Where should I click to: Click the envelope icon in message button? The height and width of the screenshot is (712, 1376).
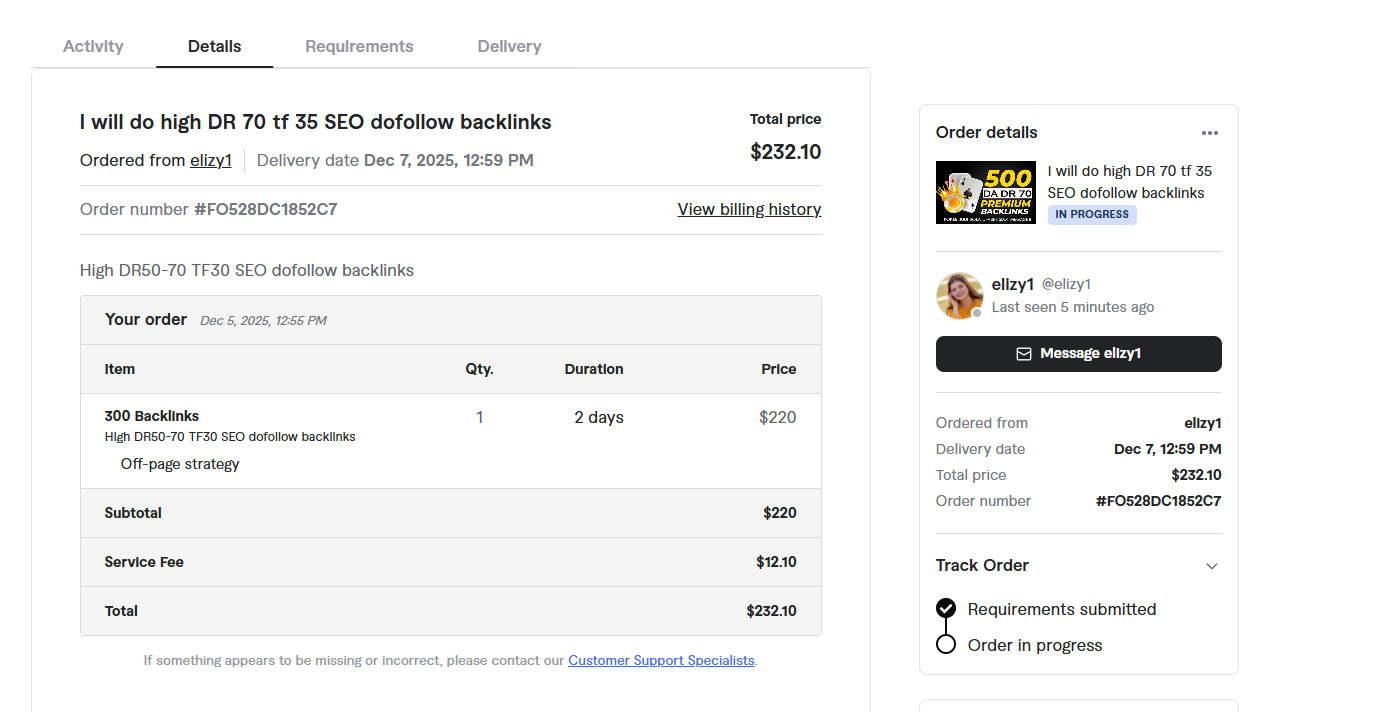tap(1023, 354)
